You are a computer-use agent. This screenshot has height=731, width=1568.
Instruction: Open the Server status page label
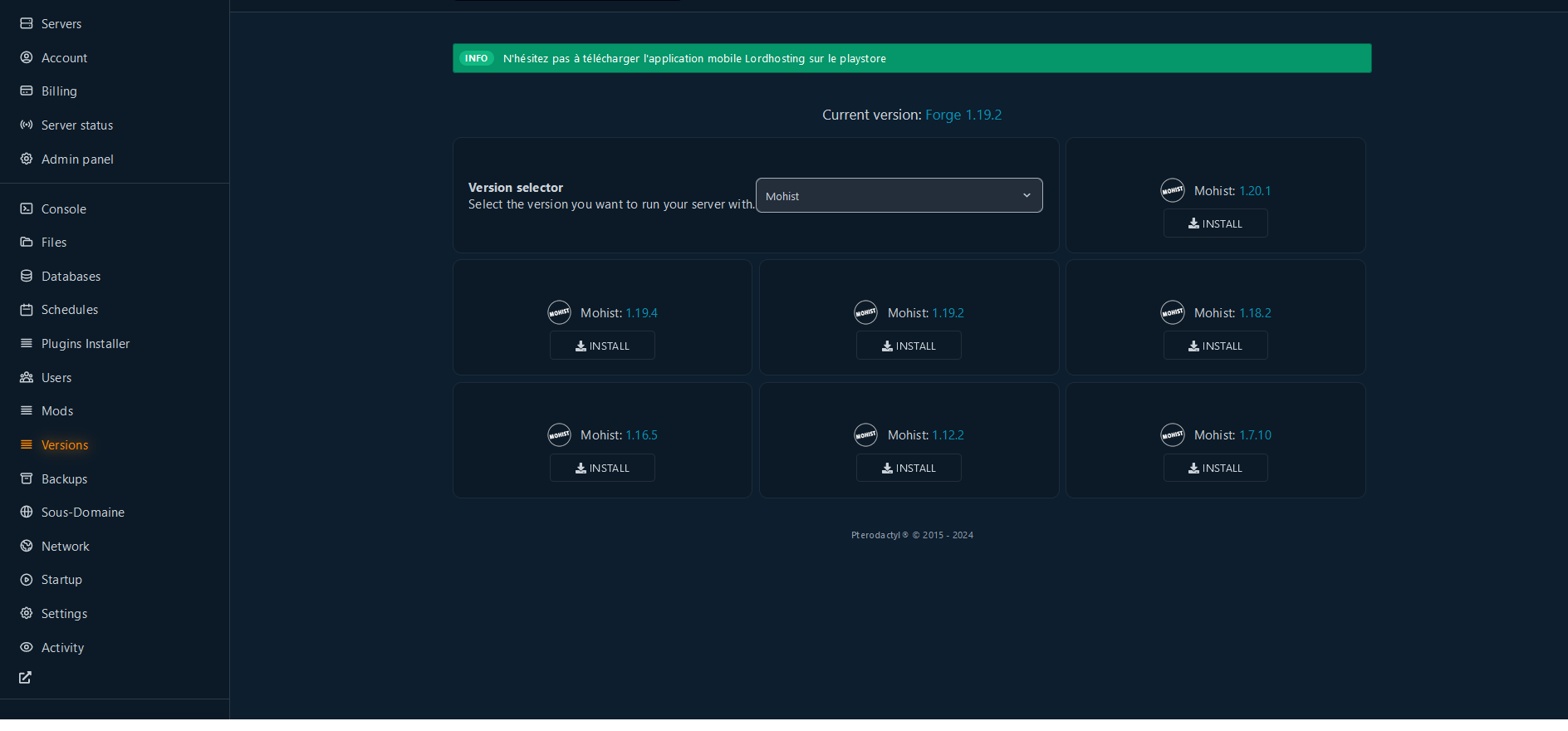click(77, 125)
